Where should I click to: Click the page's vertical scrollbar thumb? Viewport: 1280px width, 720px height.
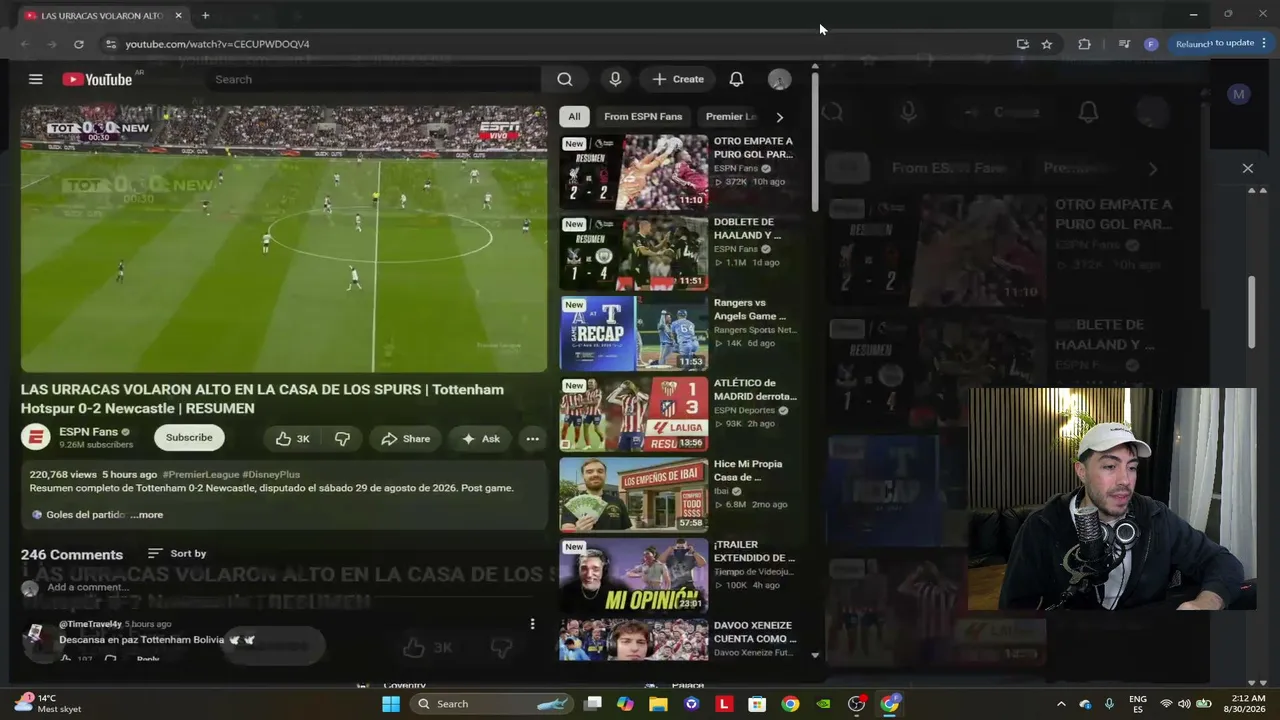click(x=815, y=140)
